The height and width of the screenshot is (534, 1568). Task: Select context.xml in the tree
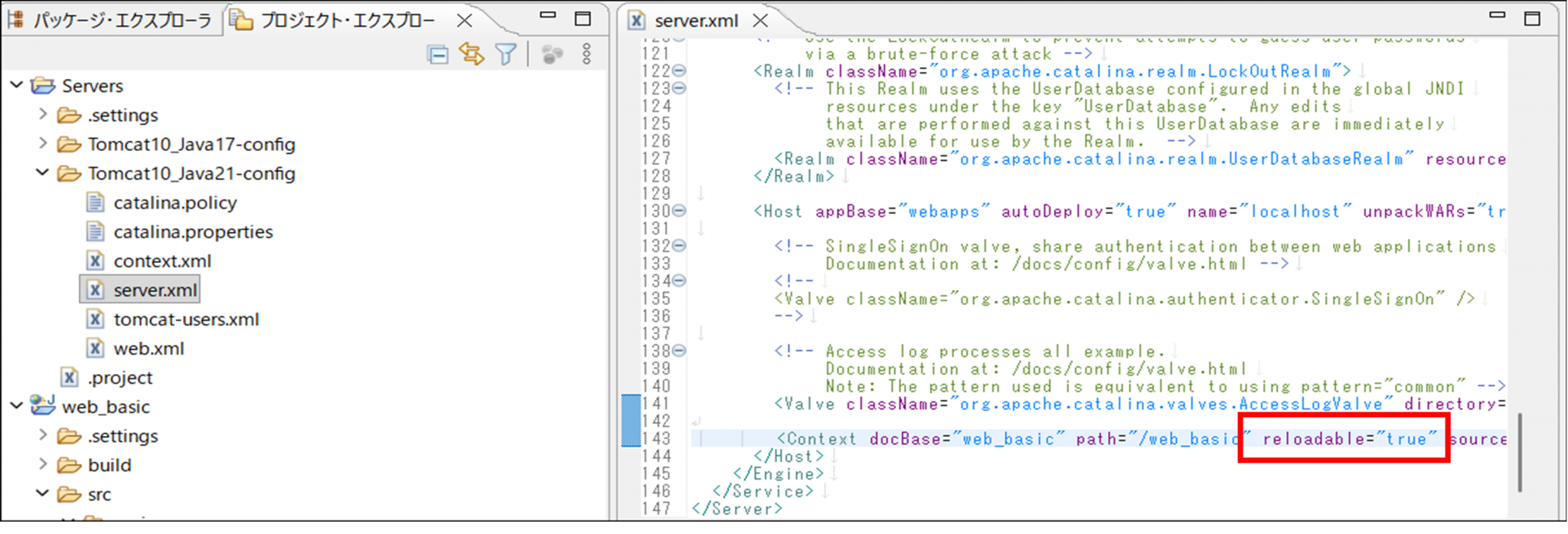pos(162,261)
